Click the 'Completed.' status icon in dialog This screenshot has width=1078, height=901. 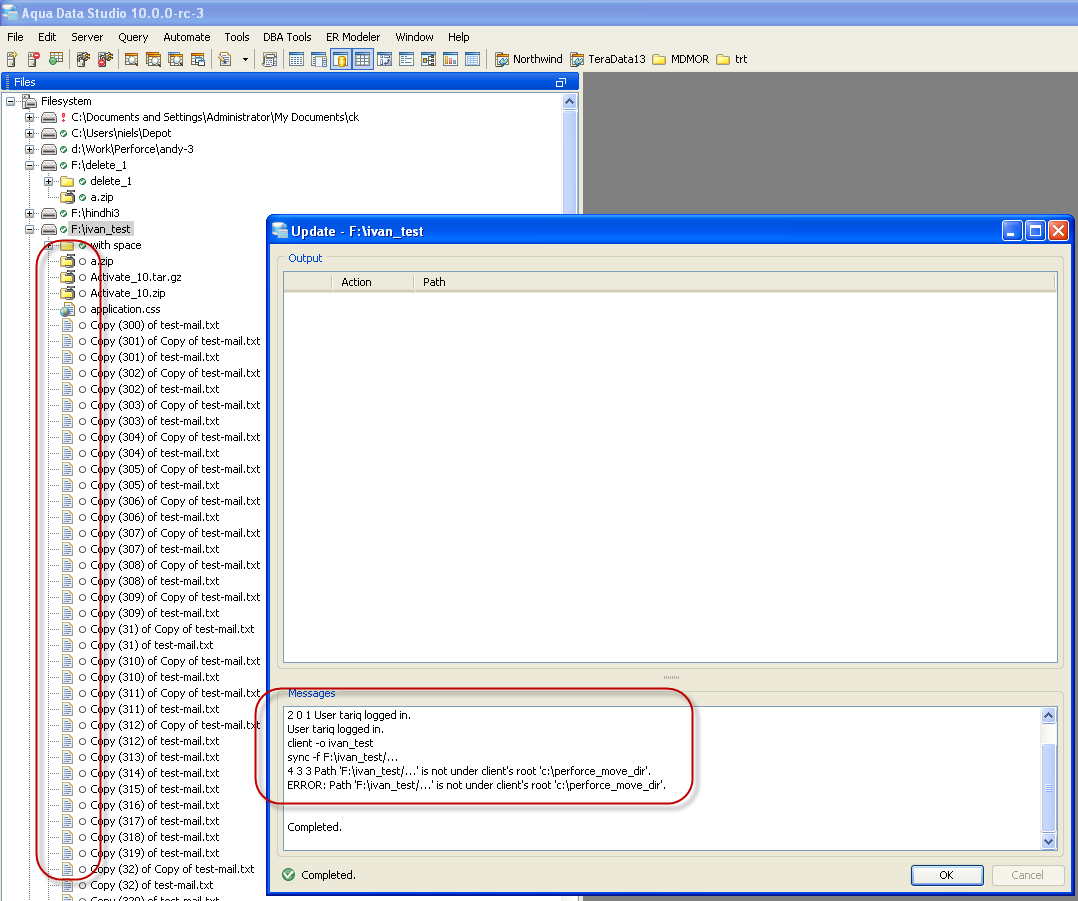tap(289, 875)
